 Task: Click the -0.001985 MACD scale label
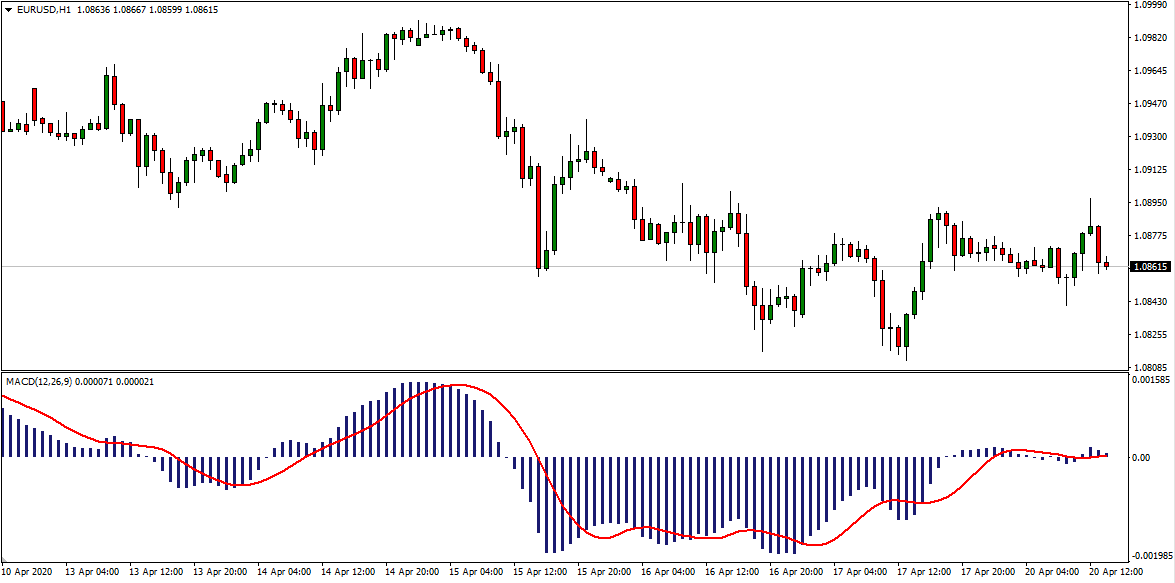(1153, 555)
